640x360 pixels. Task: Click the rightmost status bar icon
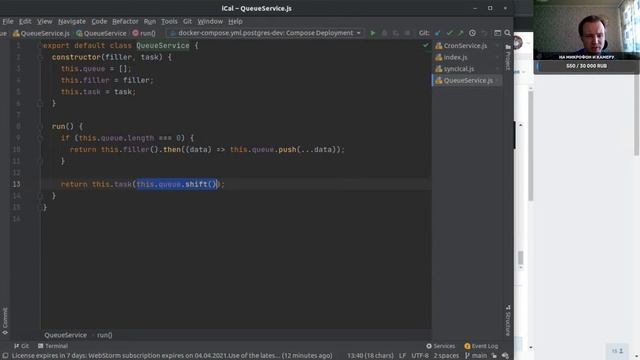point(505,356)
